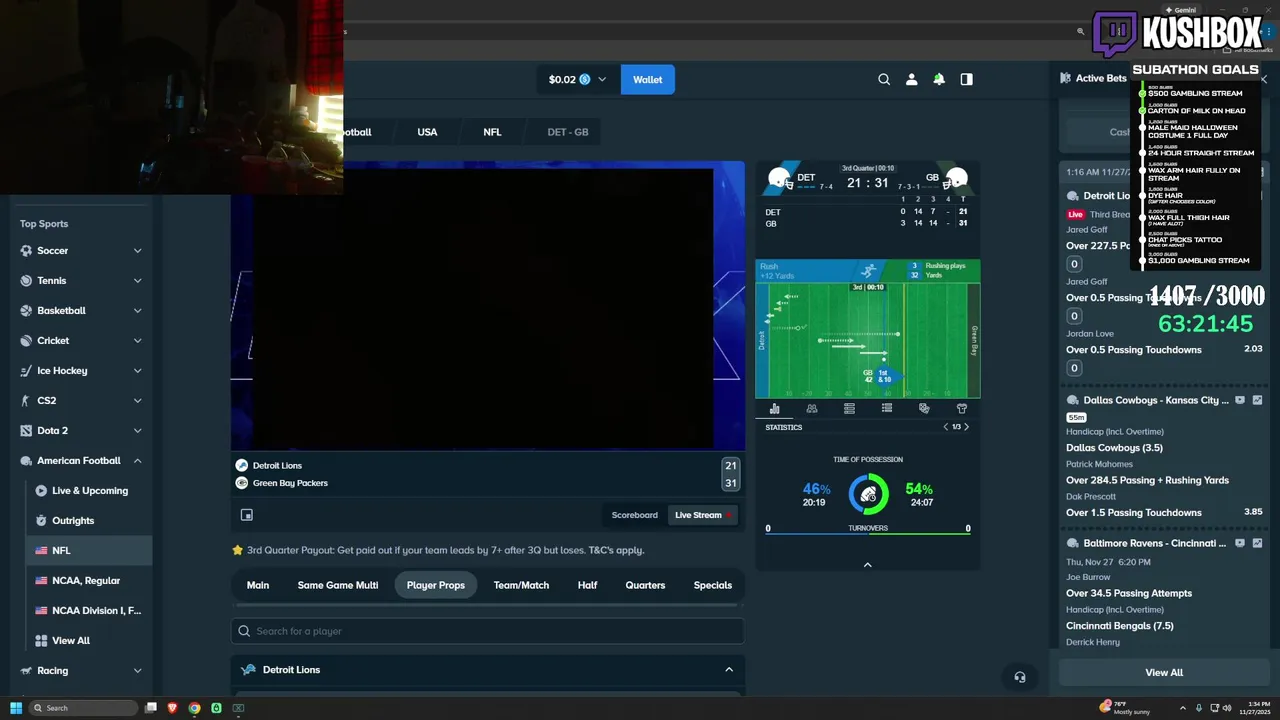
Task: Open the Active Bets panel header
Action: [1101, 78]
